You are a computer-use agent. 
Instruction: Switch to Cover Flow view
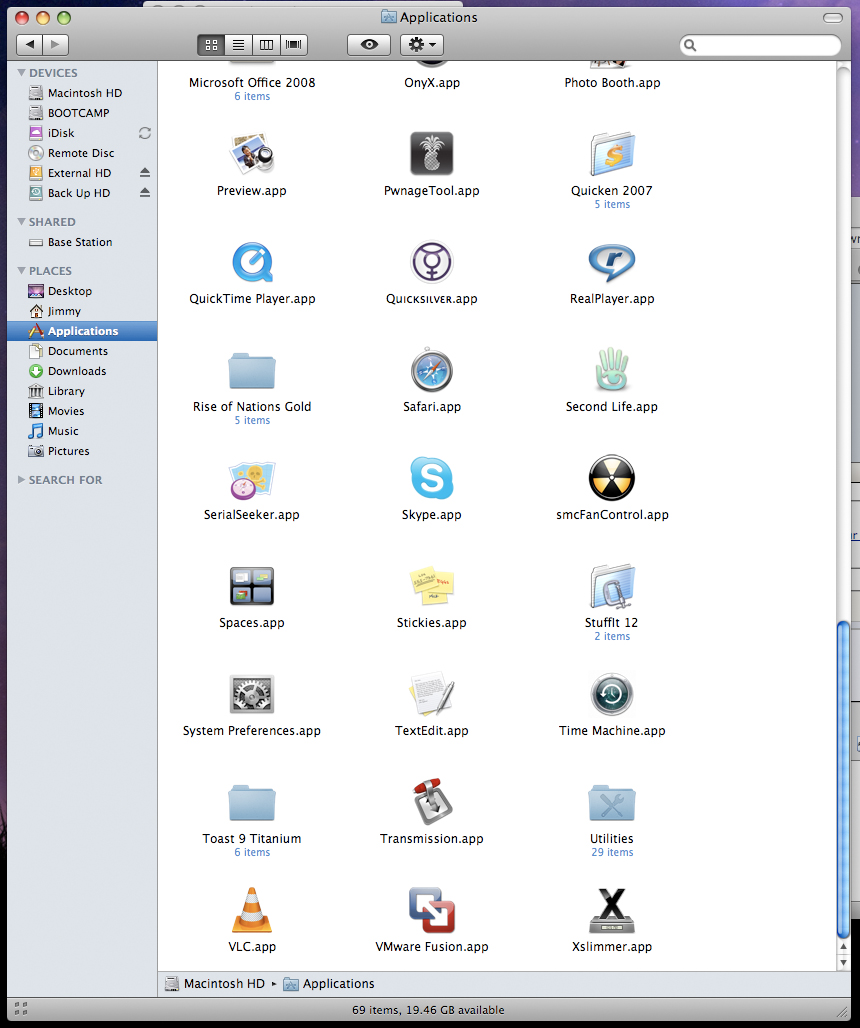[x=294, y=45]
